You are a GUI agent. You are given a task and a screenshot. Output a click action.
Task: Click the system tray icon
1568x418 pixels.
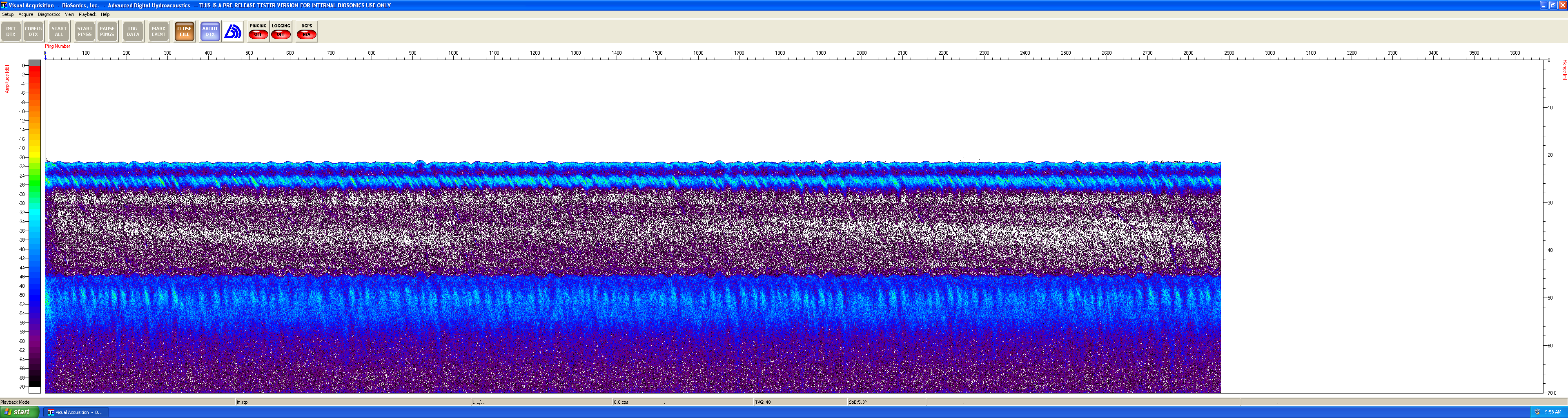tap(1537, 412)
